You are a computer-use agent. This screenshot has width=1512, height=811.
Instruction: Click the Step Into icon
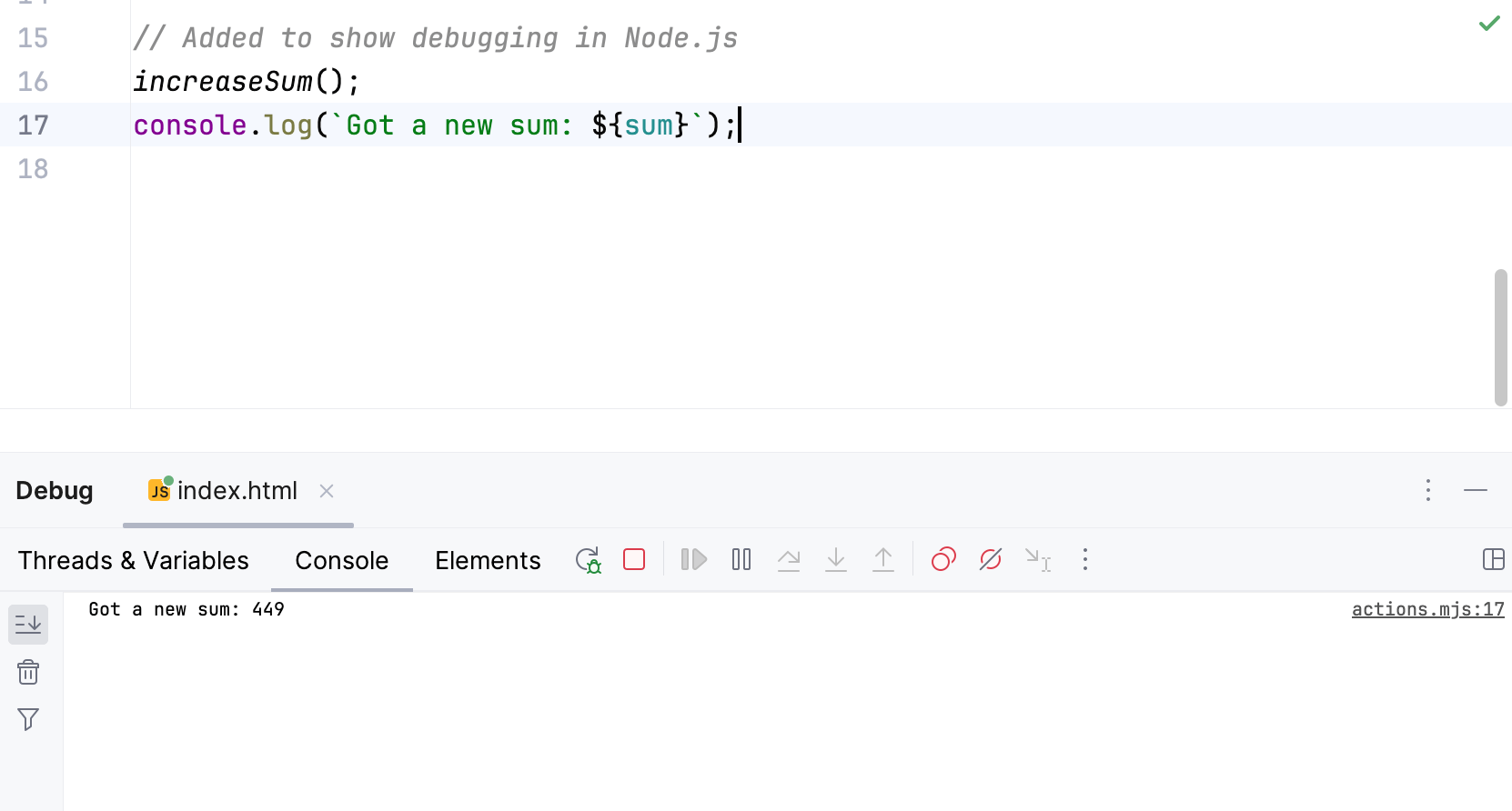coord(836,559)
